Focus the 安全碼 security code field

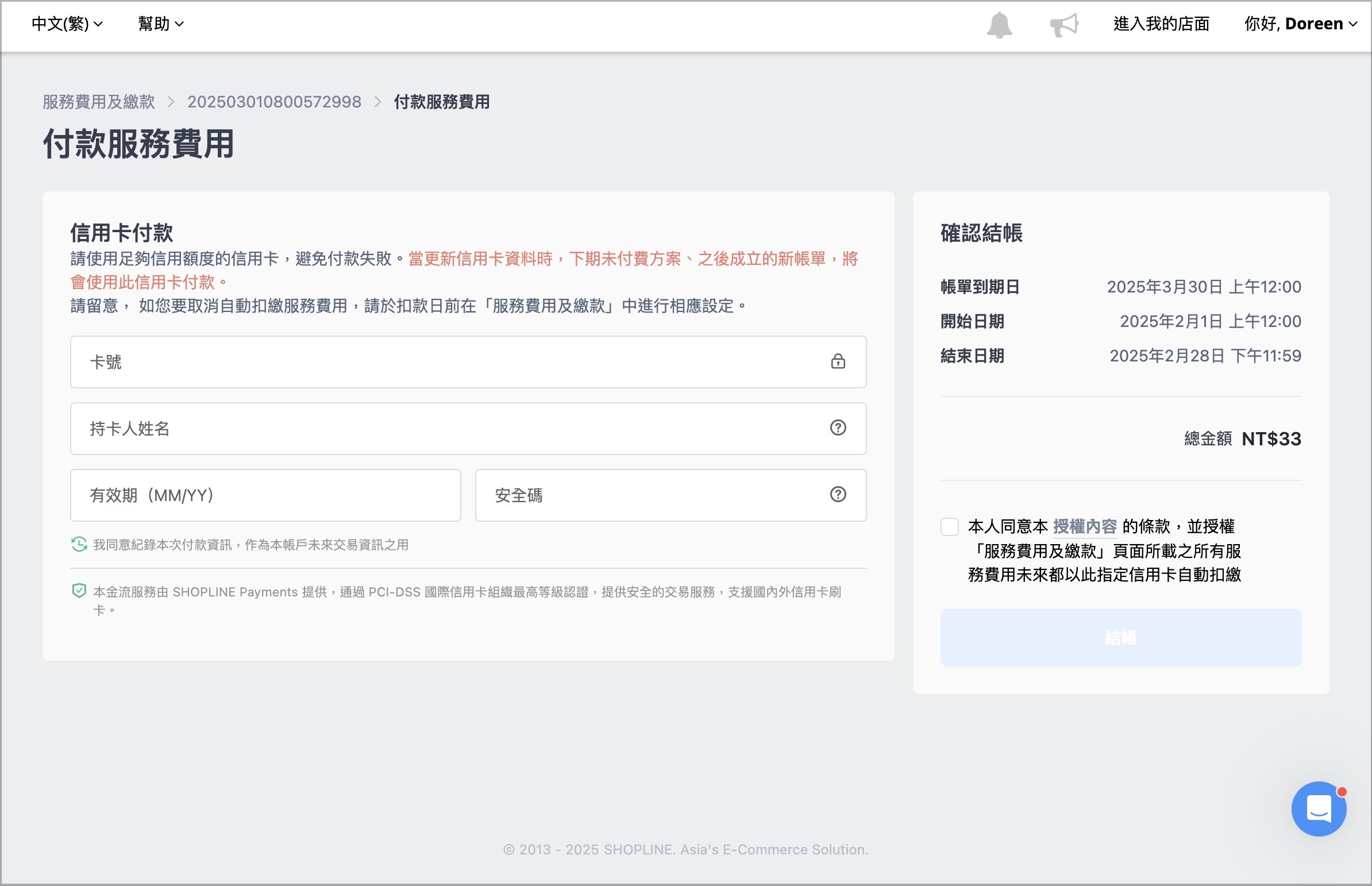click(670, 495)
